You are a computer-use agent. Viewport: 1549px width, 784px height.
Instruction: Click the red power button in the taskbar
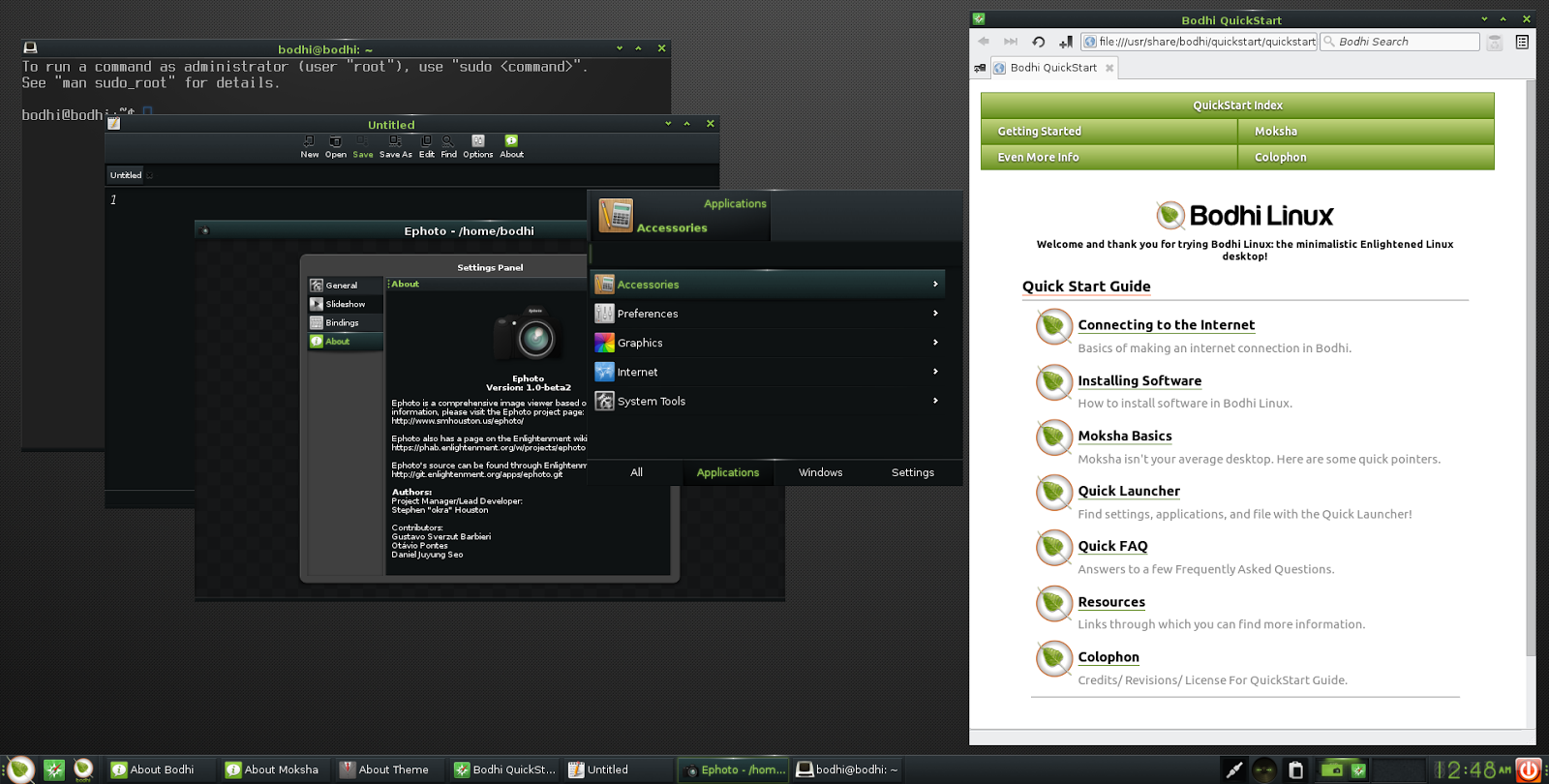click(x=1529, y=769)
